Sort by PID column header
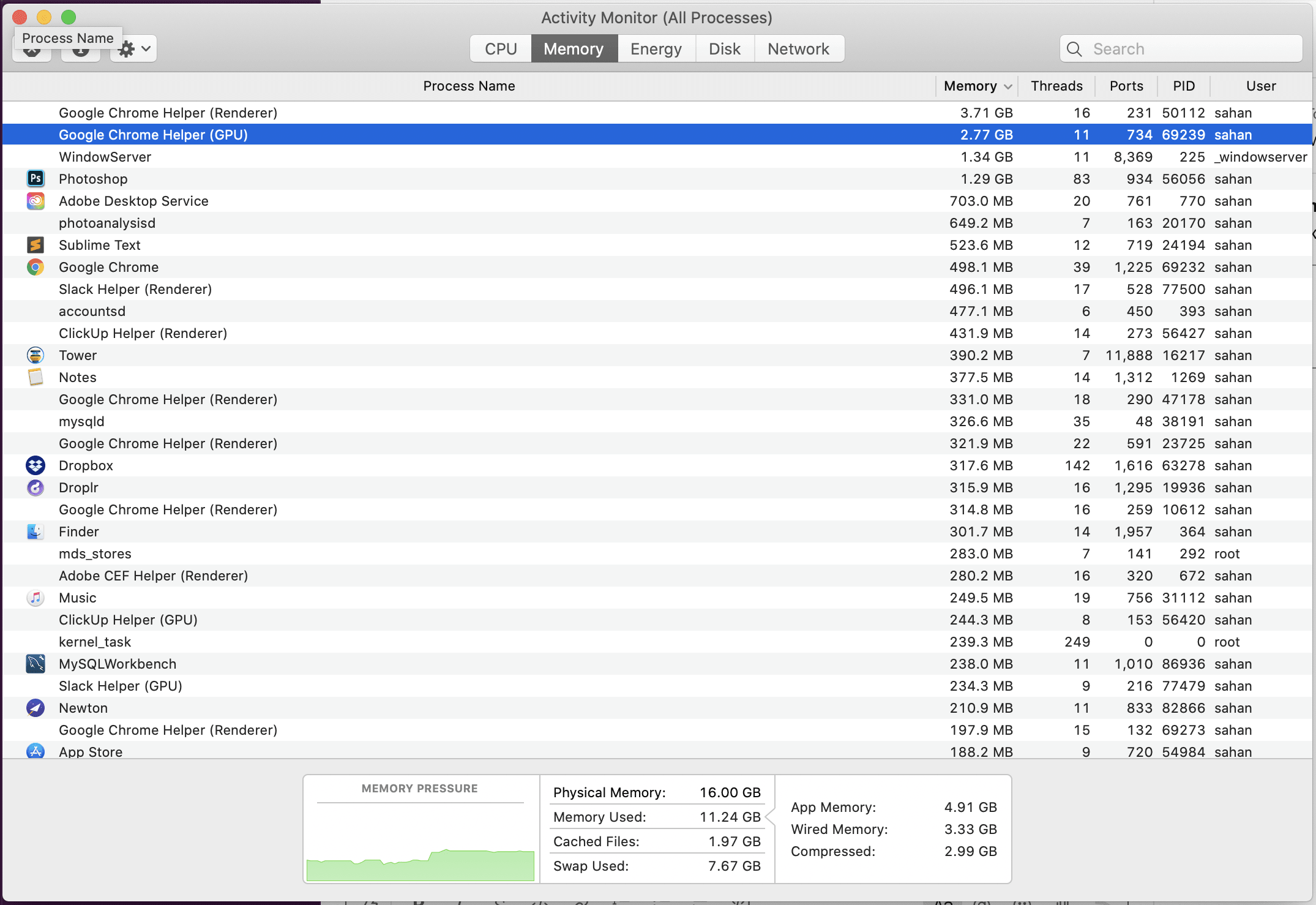This screenshot has width=1316, height=905. click(x=1184, y=86)
